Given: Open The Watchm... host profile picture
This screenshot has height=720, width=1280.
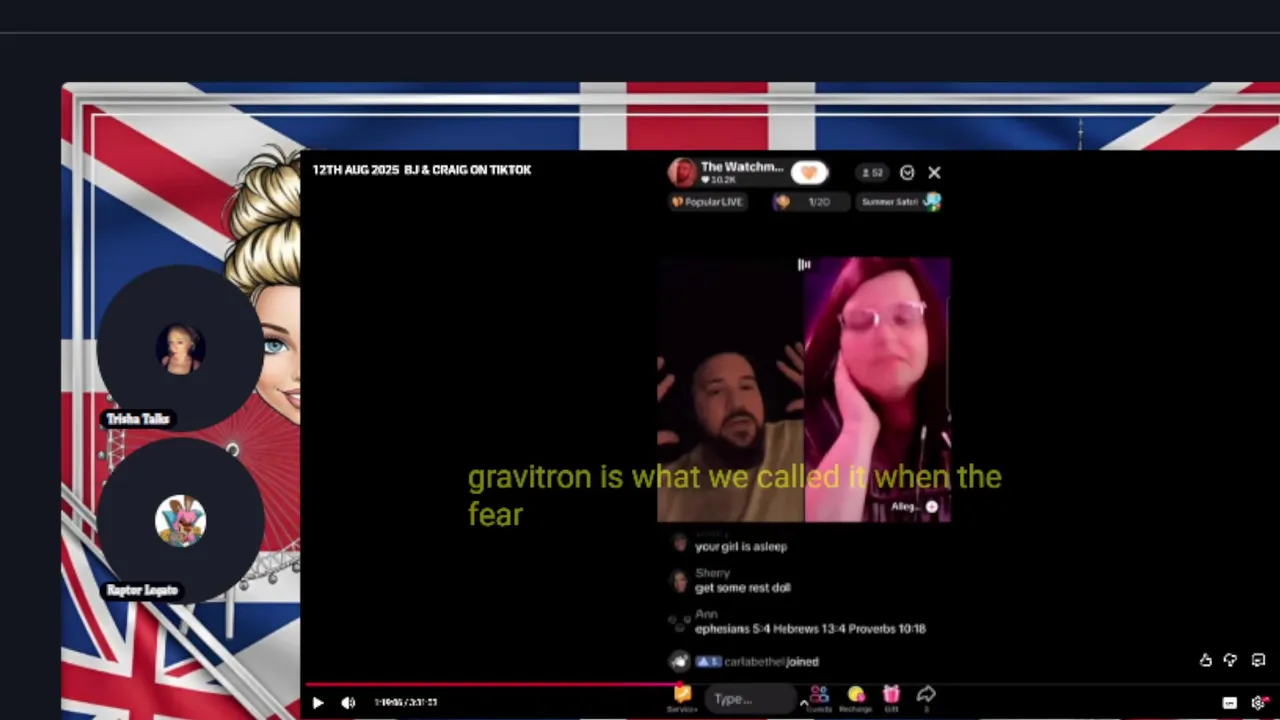Looking at the screenshot, I should coord(682,172).
